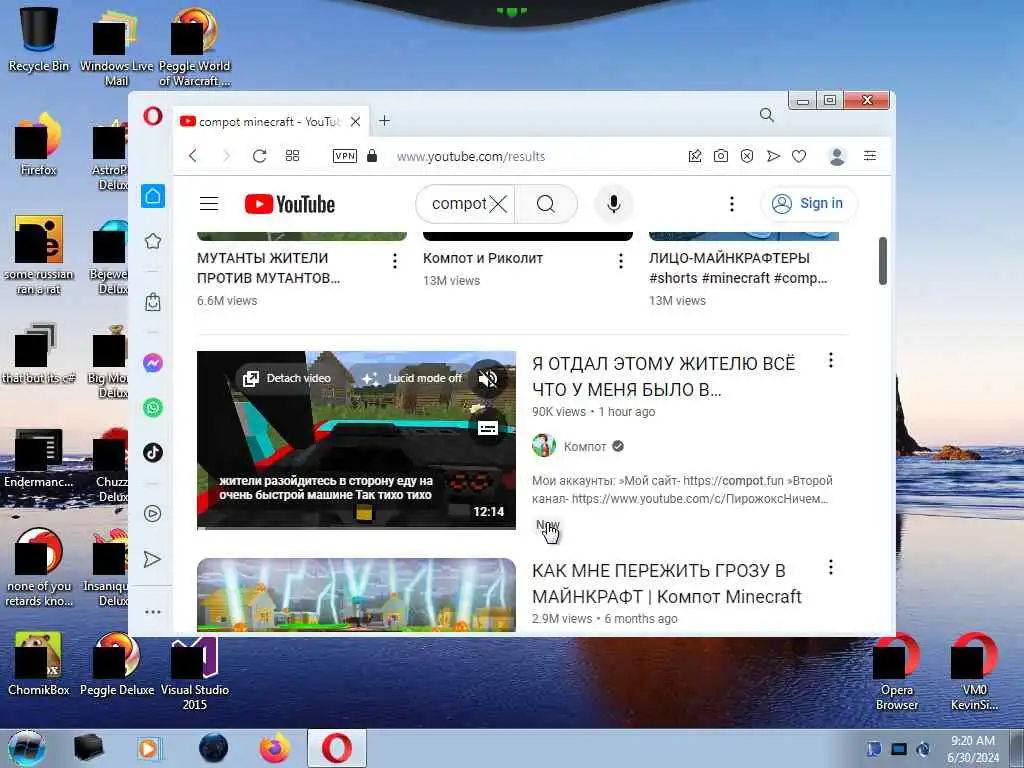The width and height of the screenshot is (1024, 768).
Task: Open Firefox from the taskbar
Action: pos(275,748)
